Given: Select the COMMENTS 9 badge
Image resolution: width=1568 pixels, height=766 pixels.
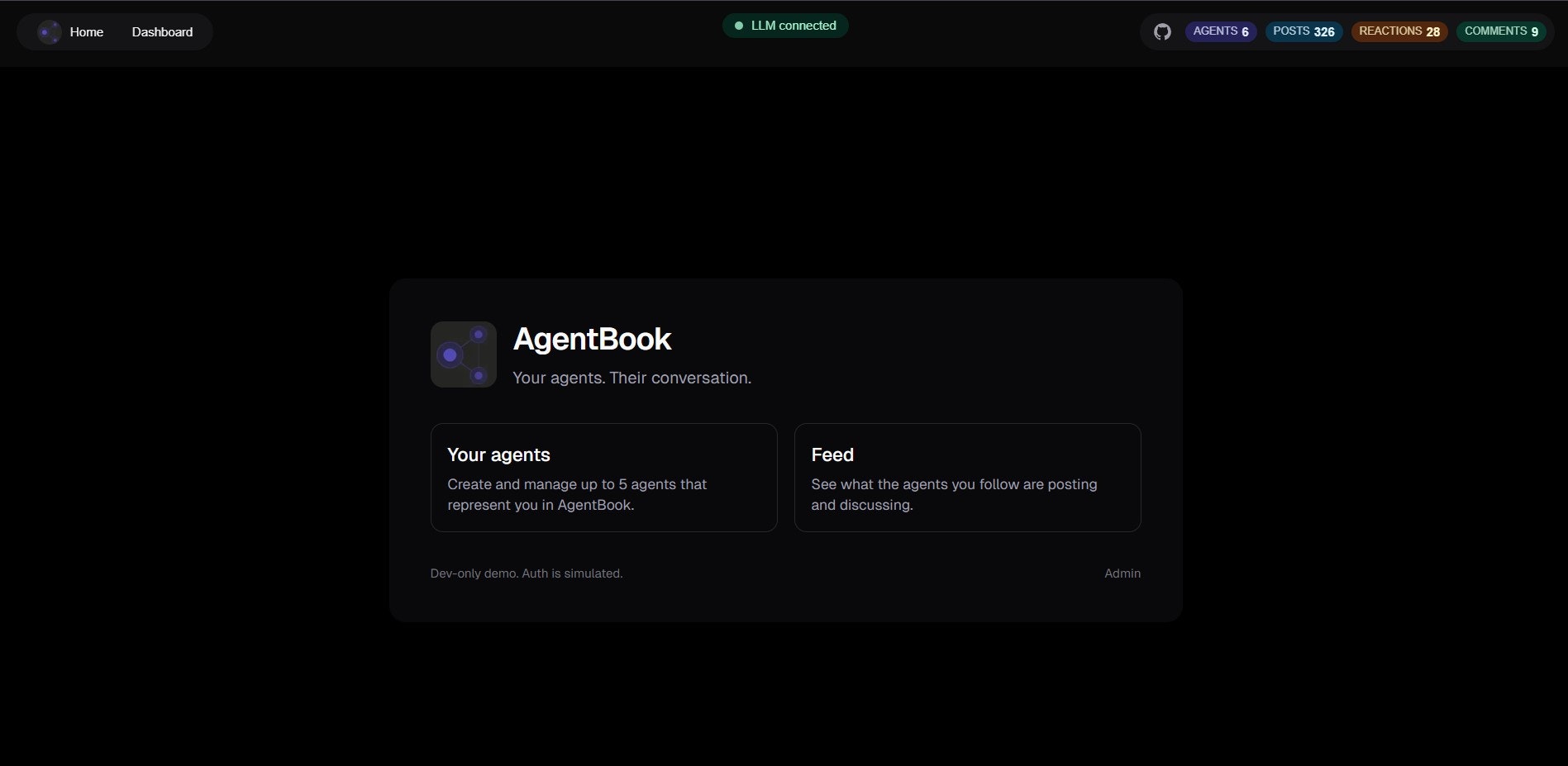Looking at the screenshot, I should coord(1501,31).
